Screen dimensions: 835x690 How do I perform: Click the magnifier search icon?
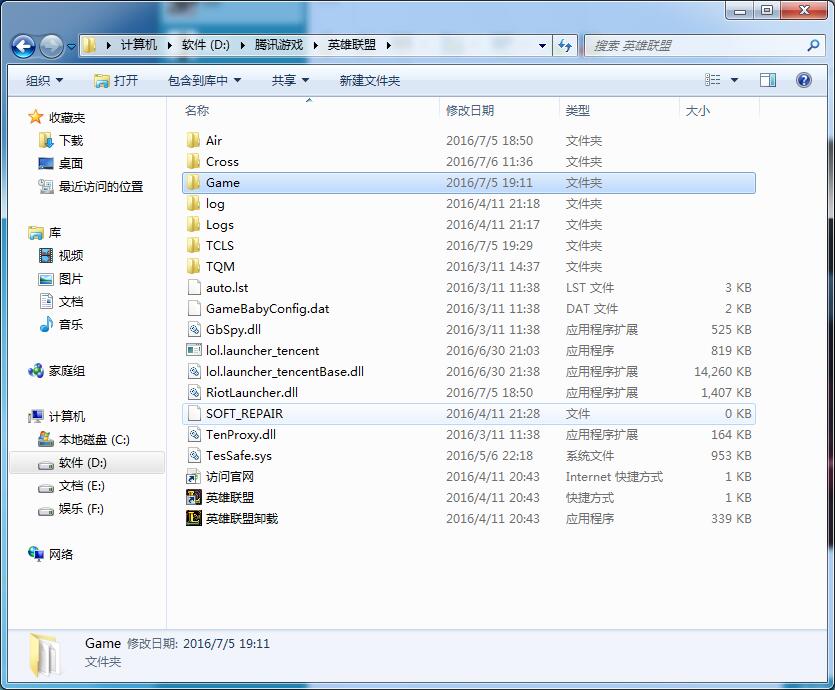pyautogui.click(x=813, y=46)
